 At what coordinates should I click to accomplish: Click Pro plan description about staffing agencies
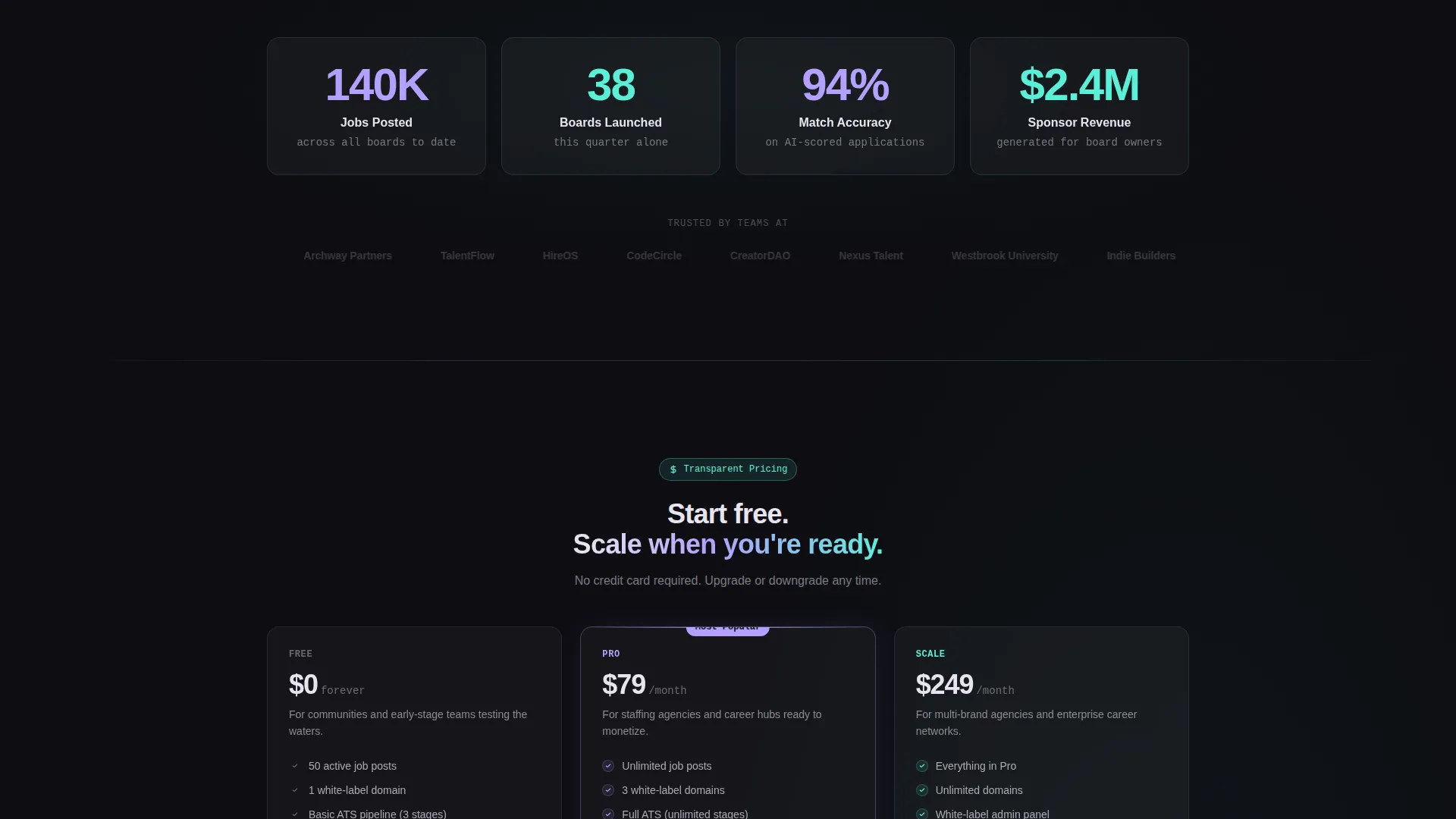(712, 723)
